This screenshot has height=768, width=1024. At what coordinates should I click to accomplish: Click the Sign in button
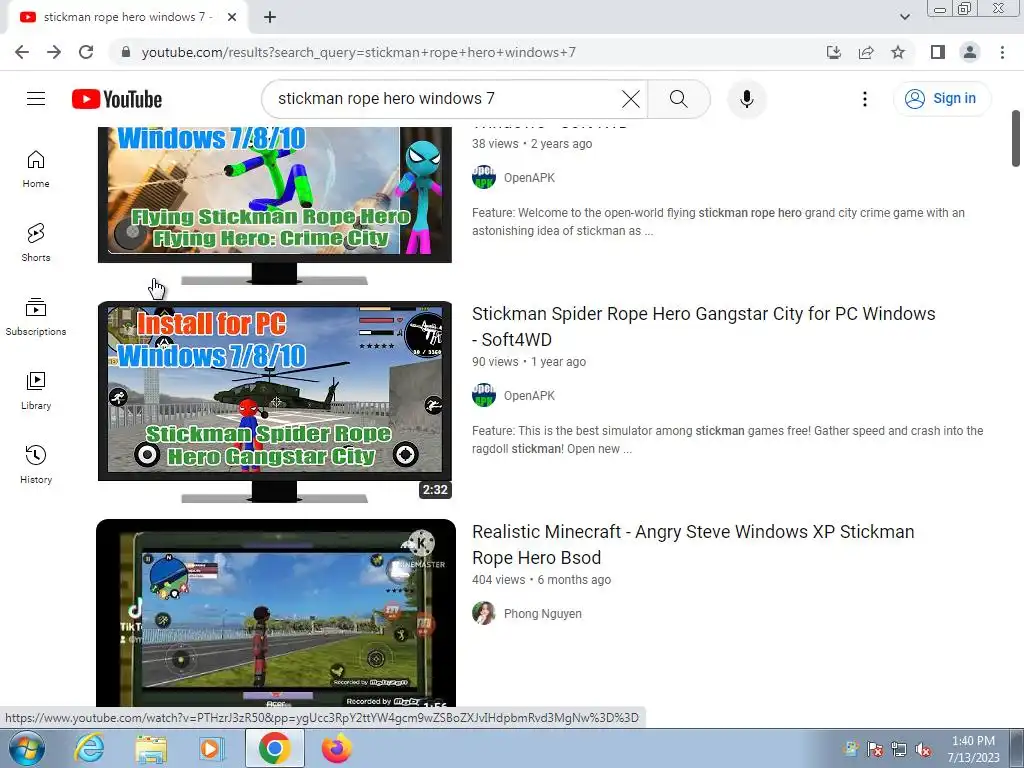(941, 99)
